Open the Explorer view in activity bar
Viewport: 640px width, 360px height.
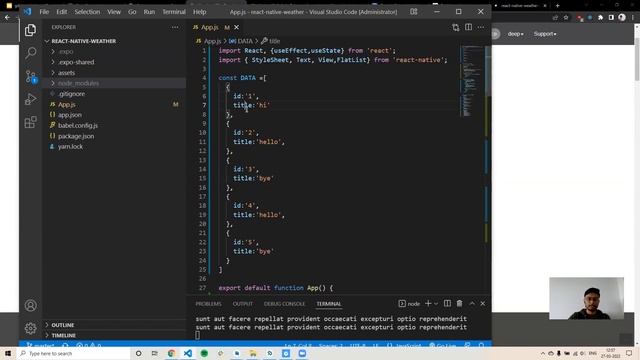31,30
